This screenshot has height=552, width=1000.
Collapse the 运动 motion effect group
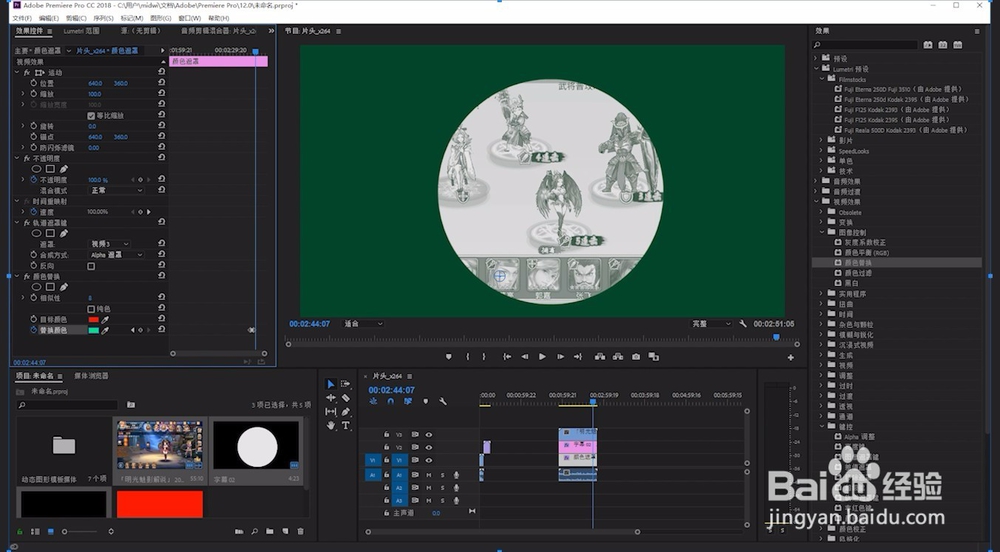(x=17, y=73)
